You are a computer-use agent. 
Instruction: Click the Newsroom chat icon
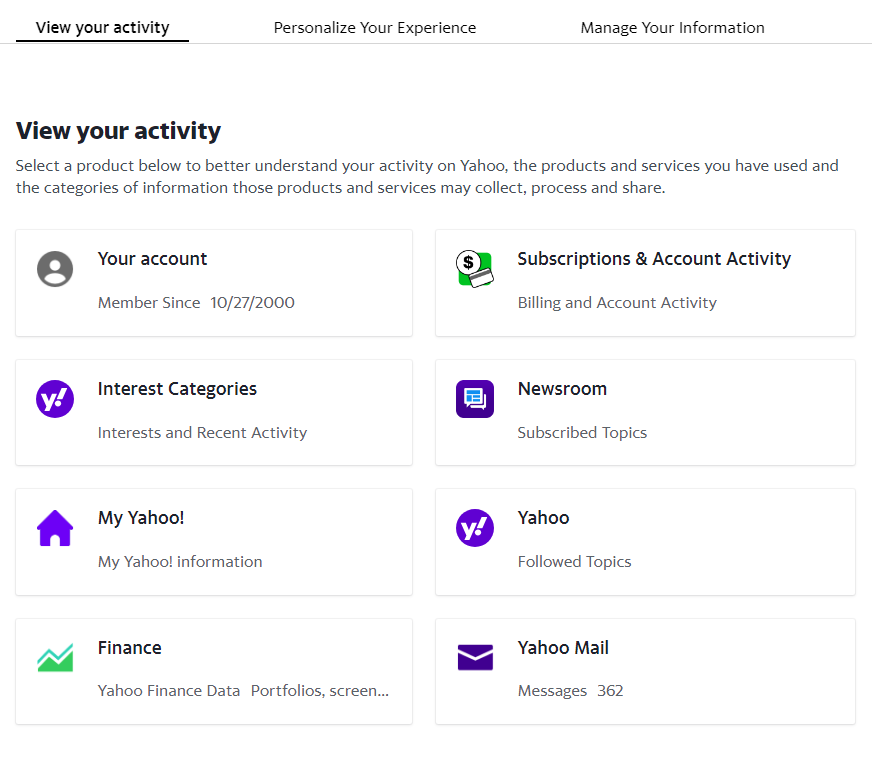click(x=475, y=399)
